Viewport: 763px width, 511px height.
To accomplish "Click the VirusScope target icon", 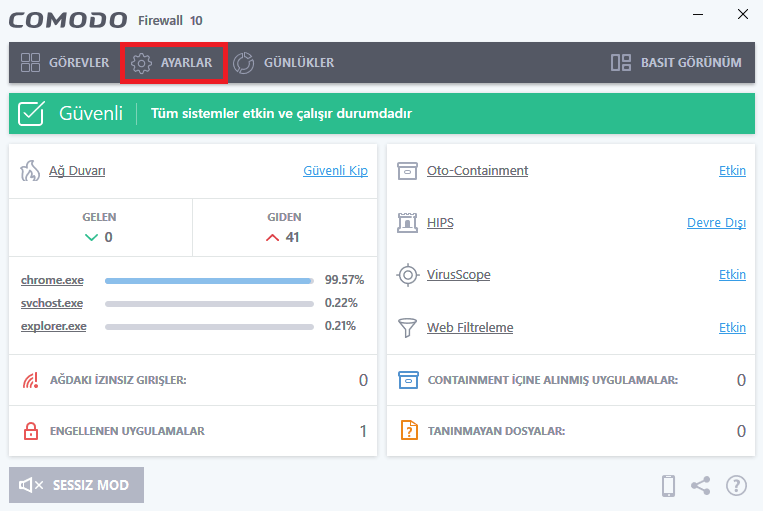I will click(x=408, y=275).
